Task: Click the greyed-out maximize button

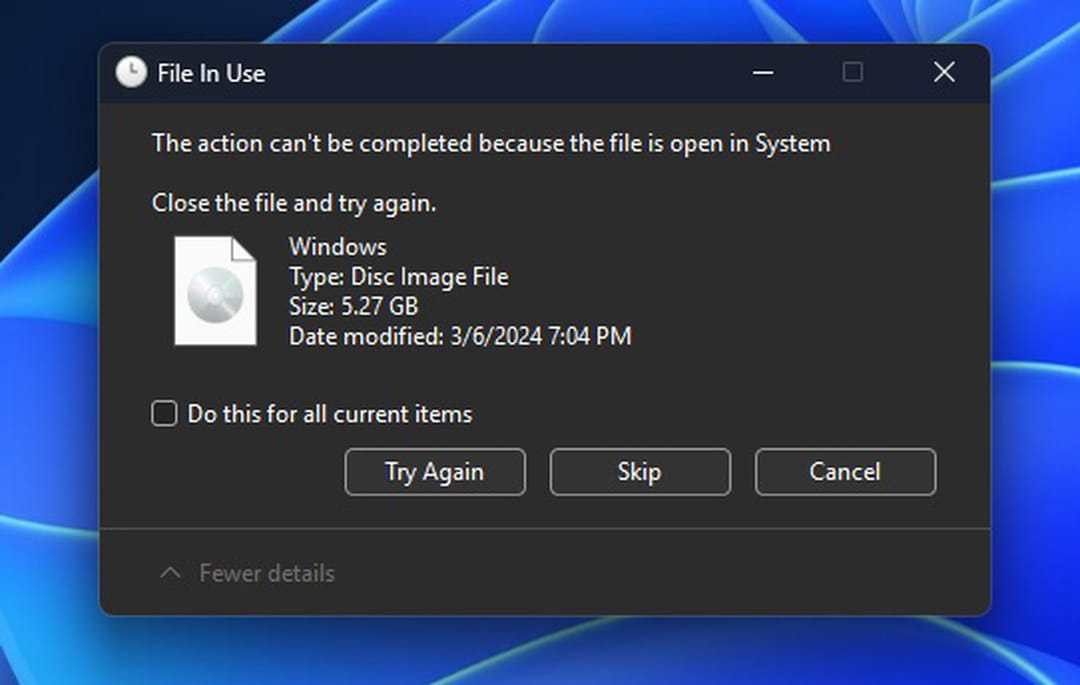Action: pos(853,72)
